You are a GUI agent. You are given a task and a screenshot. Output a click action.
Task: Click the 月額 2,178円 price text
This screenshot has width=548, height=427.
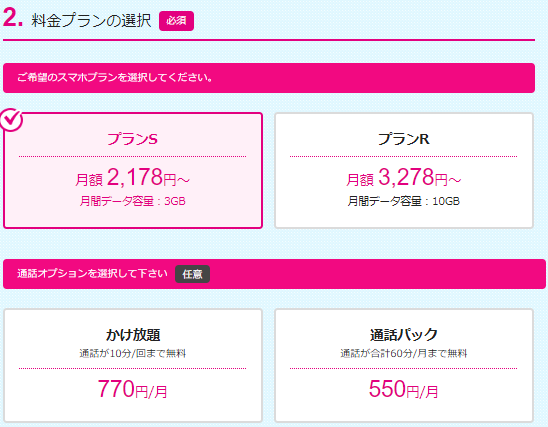pos(132,178)
